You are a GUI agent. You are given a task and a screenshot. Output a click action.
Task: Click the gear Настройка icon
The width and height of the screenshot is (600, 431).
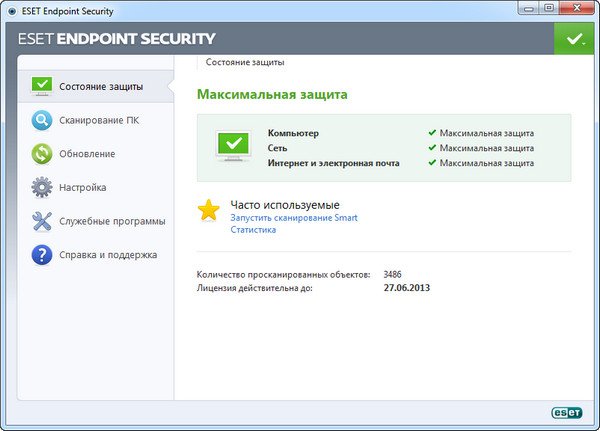click(x=40, y=187)
